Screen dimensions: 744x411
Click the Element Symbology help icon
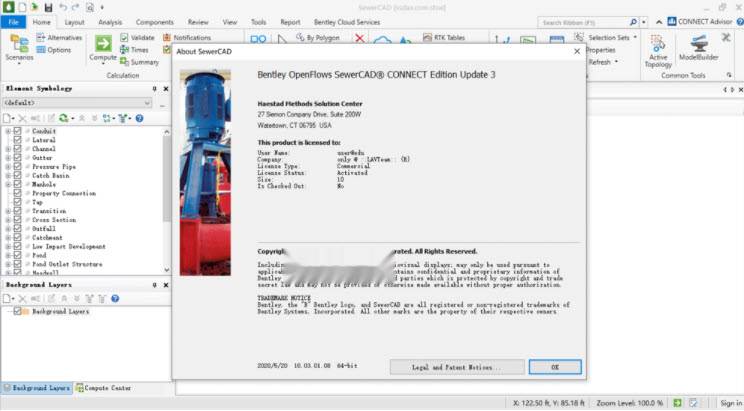click(139, 118)
